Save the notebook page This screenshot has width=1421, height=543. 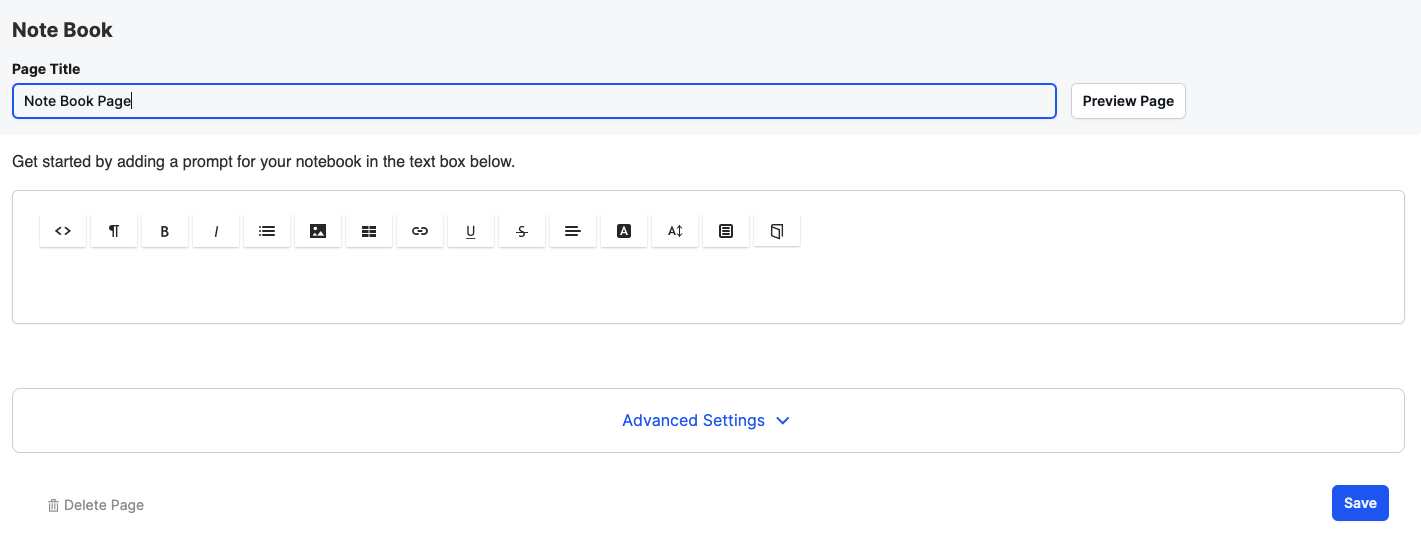click(x=1360, y=503)
